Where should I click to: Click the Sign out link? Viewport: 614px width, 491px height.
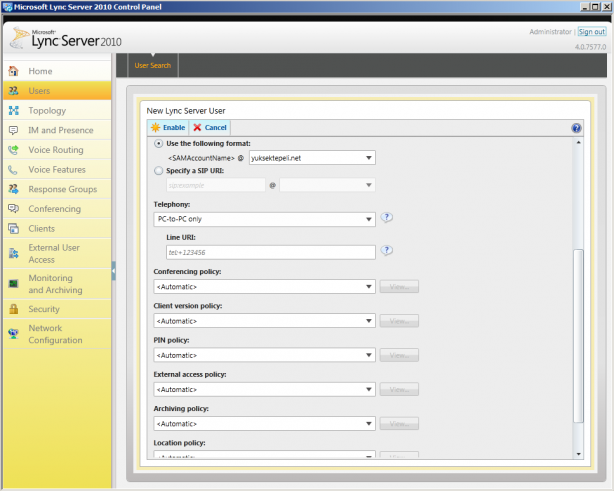[x=592, y=32]
